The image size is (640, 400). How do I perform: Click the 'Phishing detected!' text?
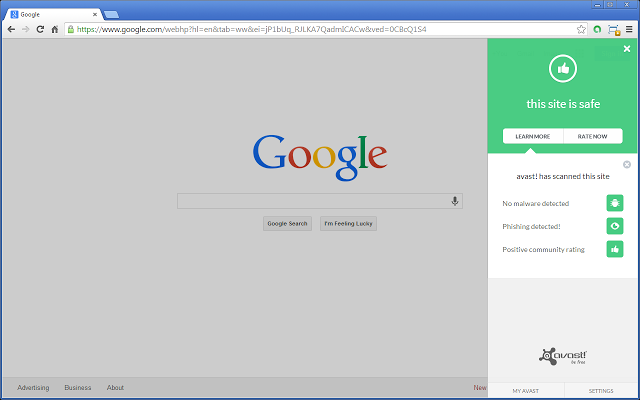point(531,227)
